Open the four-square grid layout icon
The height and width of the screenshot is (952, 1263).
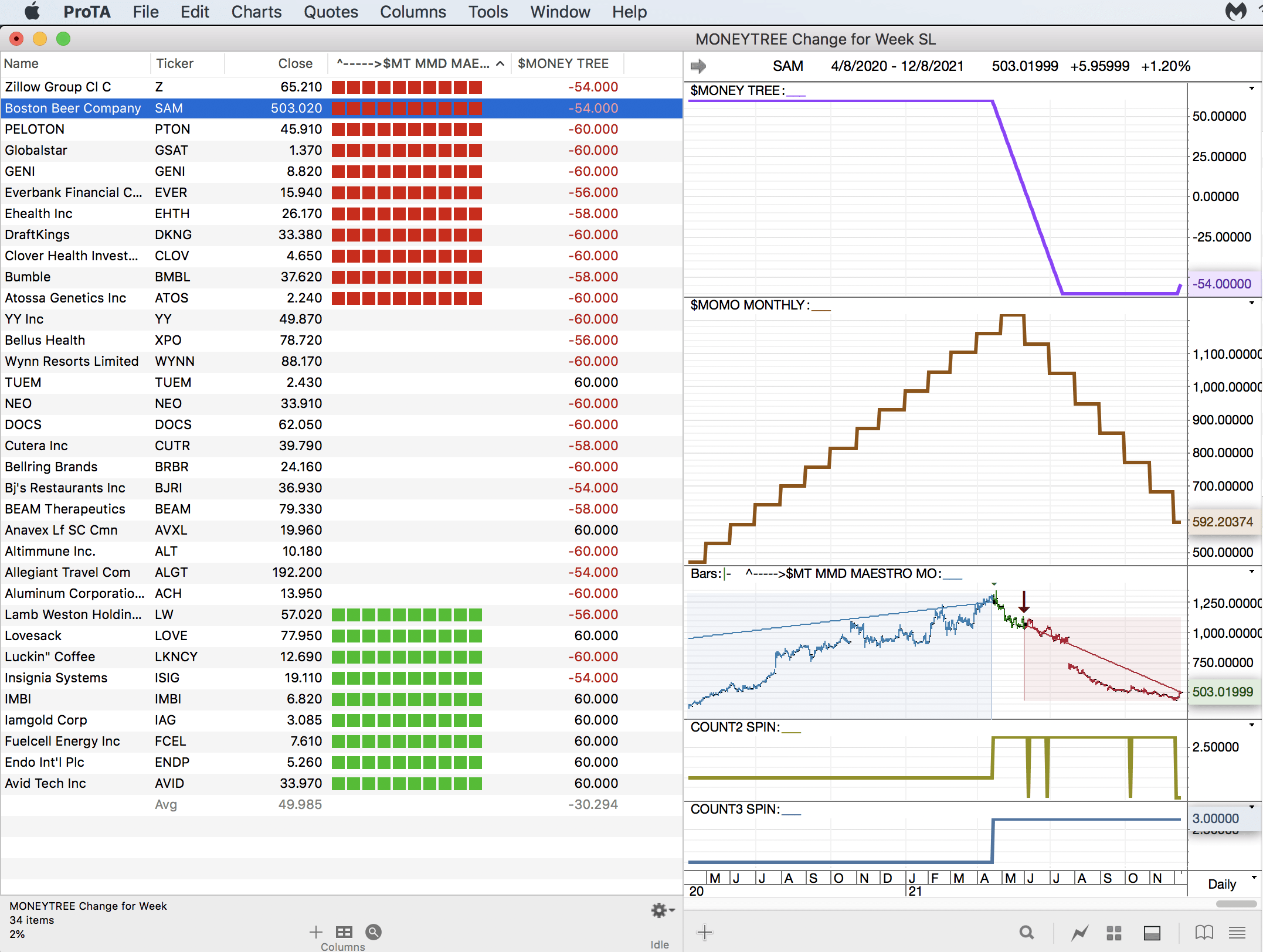click(x=1113, y=932)
